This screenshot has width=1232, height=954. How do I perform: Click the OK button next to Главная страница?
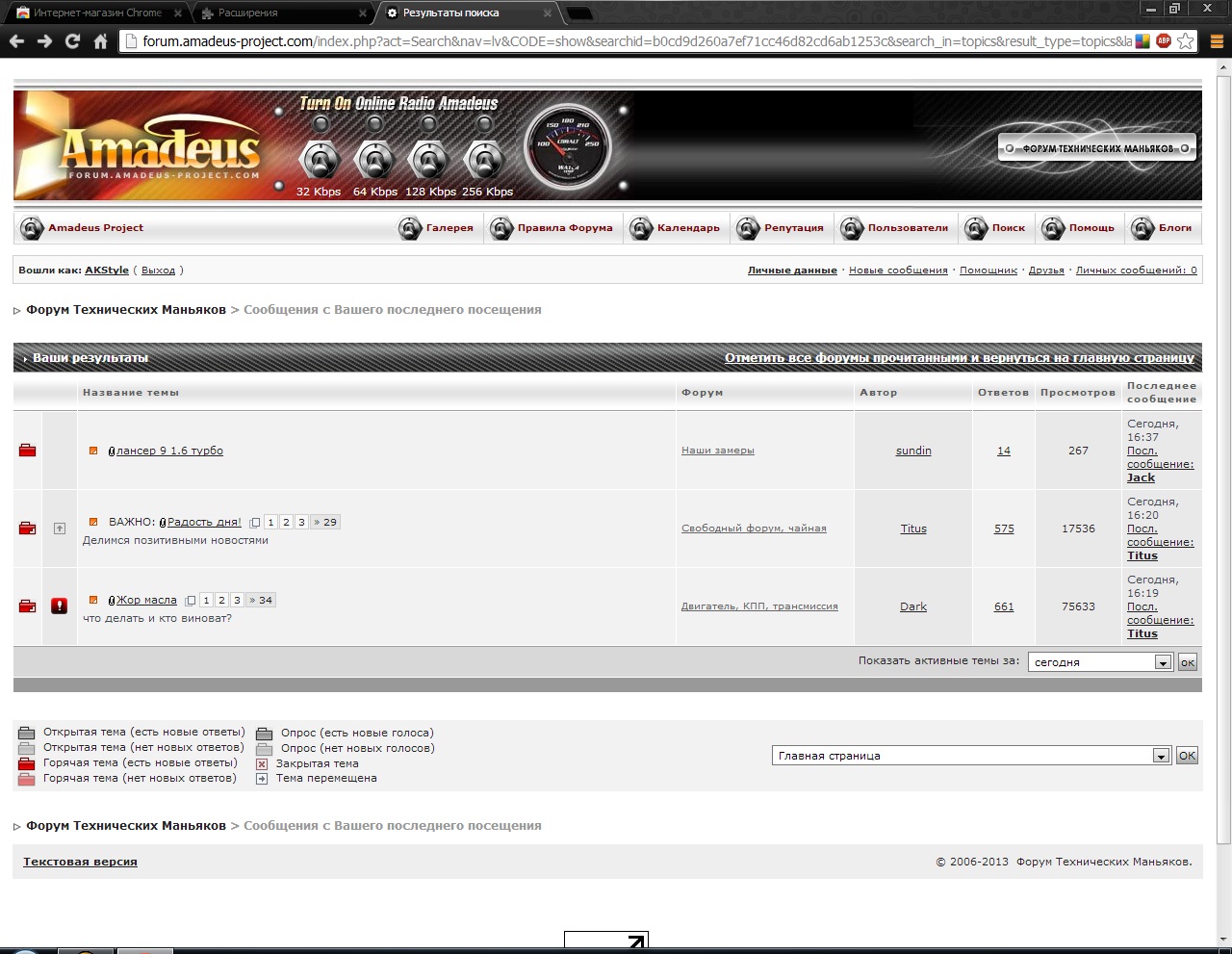[1188, 756]
